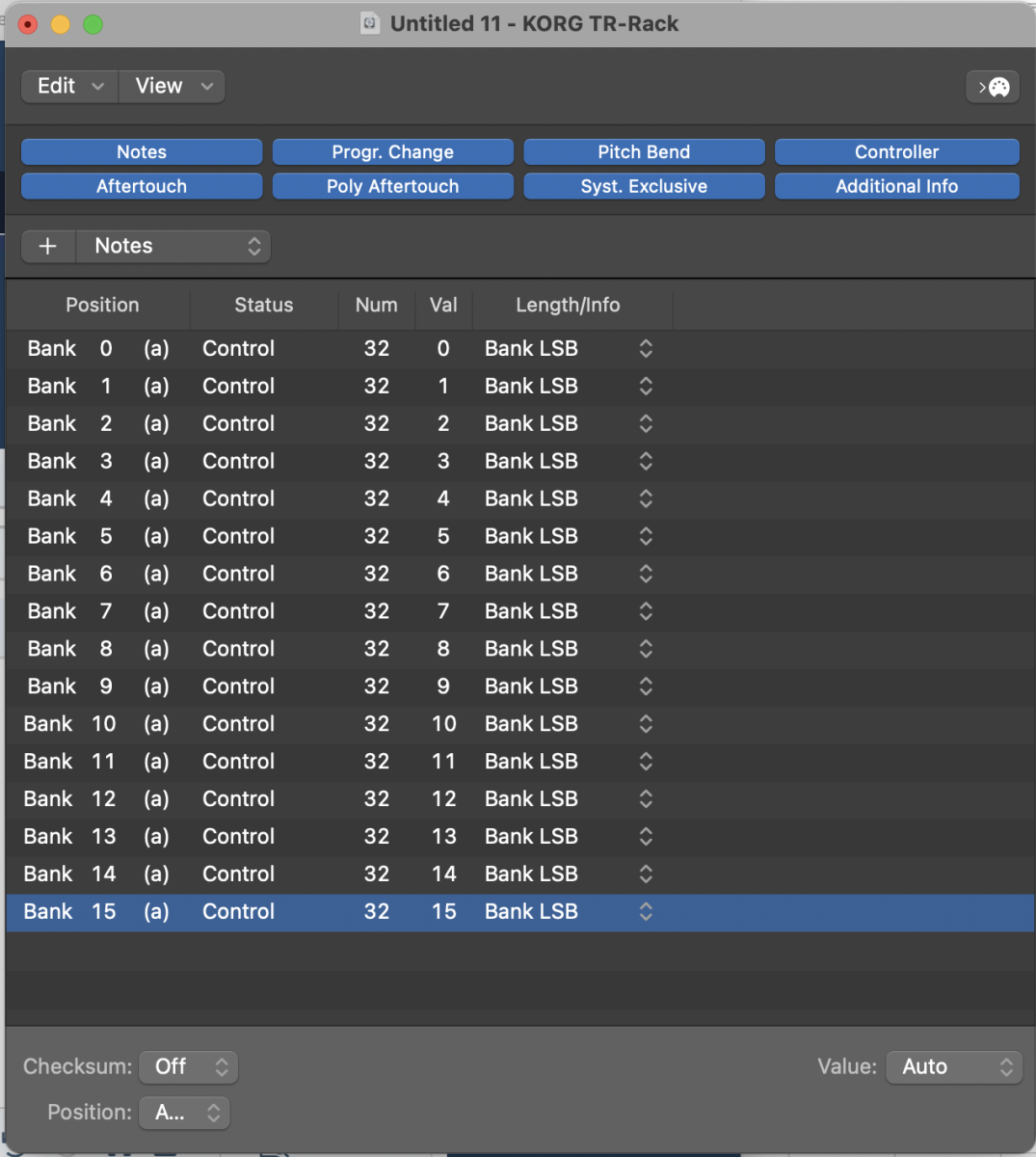Open the Notes event type dropdown
The width and height of the screenshot is (1036, 1157).
(x=173, y=246)
